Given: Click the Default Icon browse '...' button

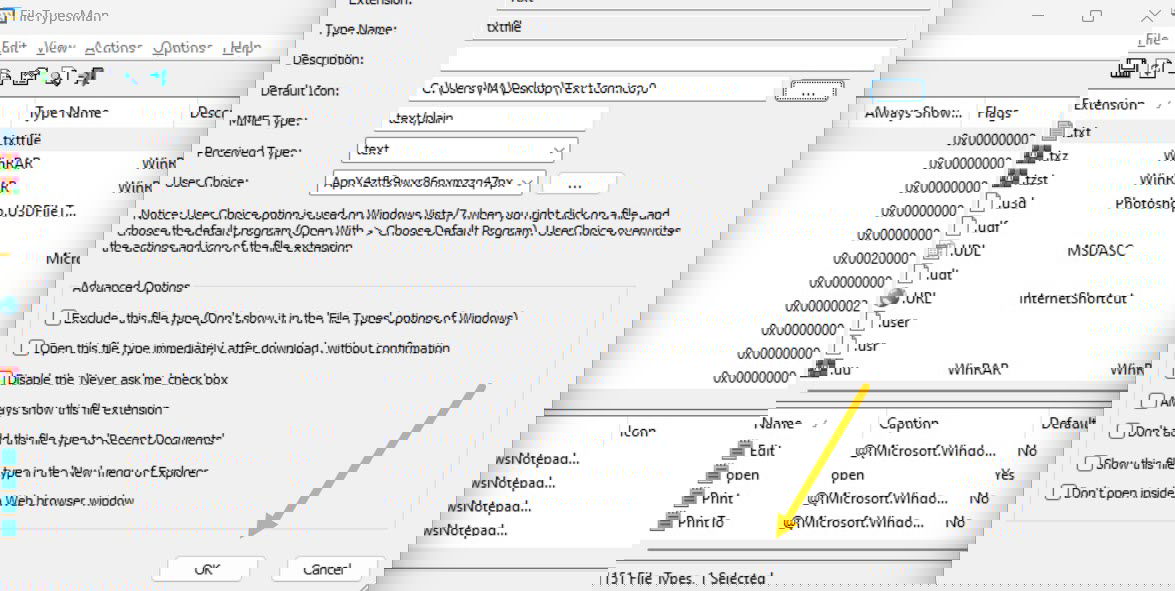Looking at the screenshot, I should tap(808, 91).
